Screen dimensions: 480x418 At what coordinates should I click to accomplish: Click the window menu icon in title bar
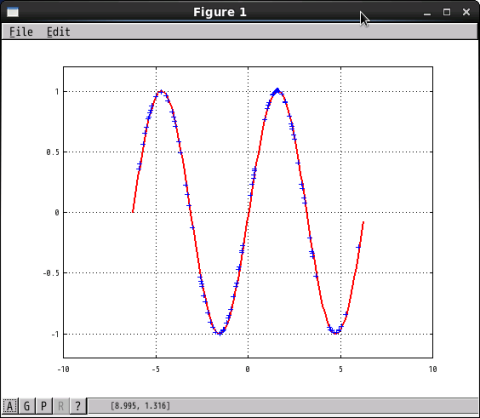click(x=13, y=12)
